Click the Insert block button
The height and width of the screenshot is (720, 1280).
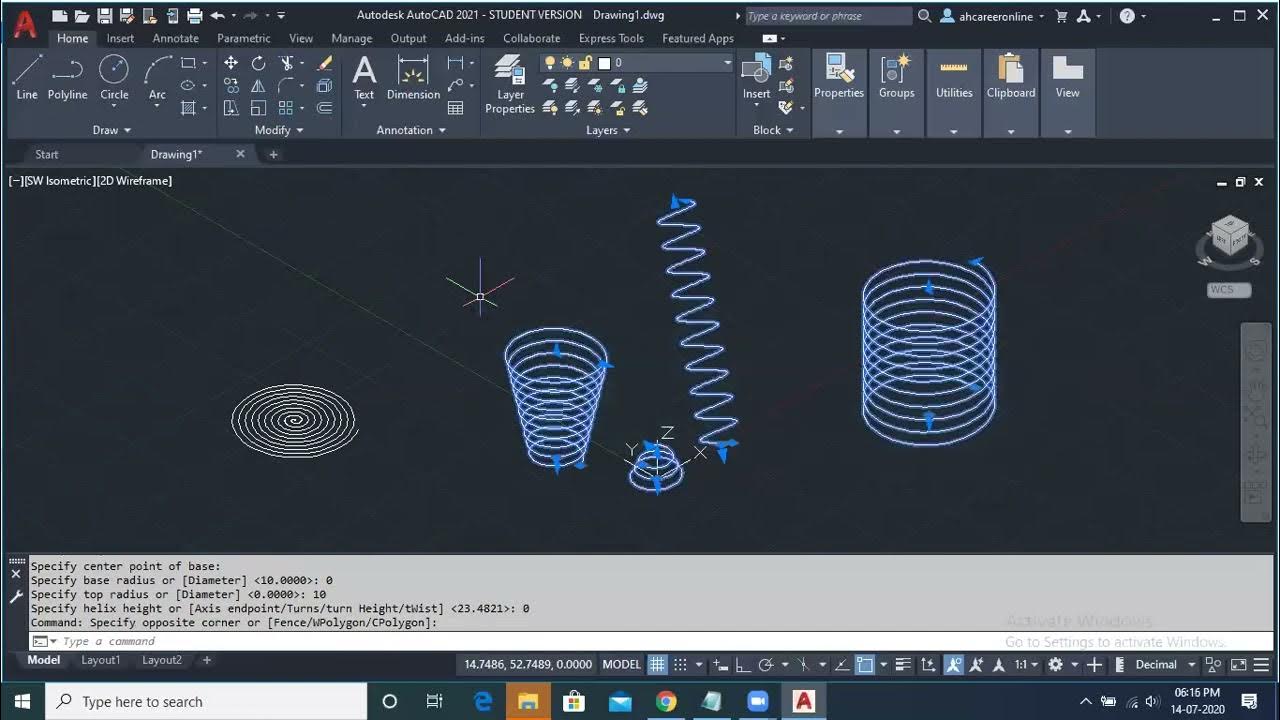pyautogui.click(x=756, y=77)
